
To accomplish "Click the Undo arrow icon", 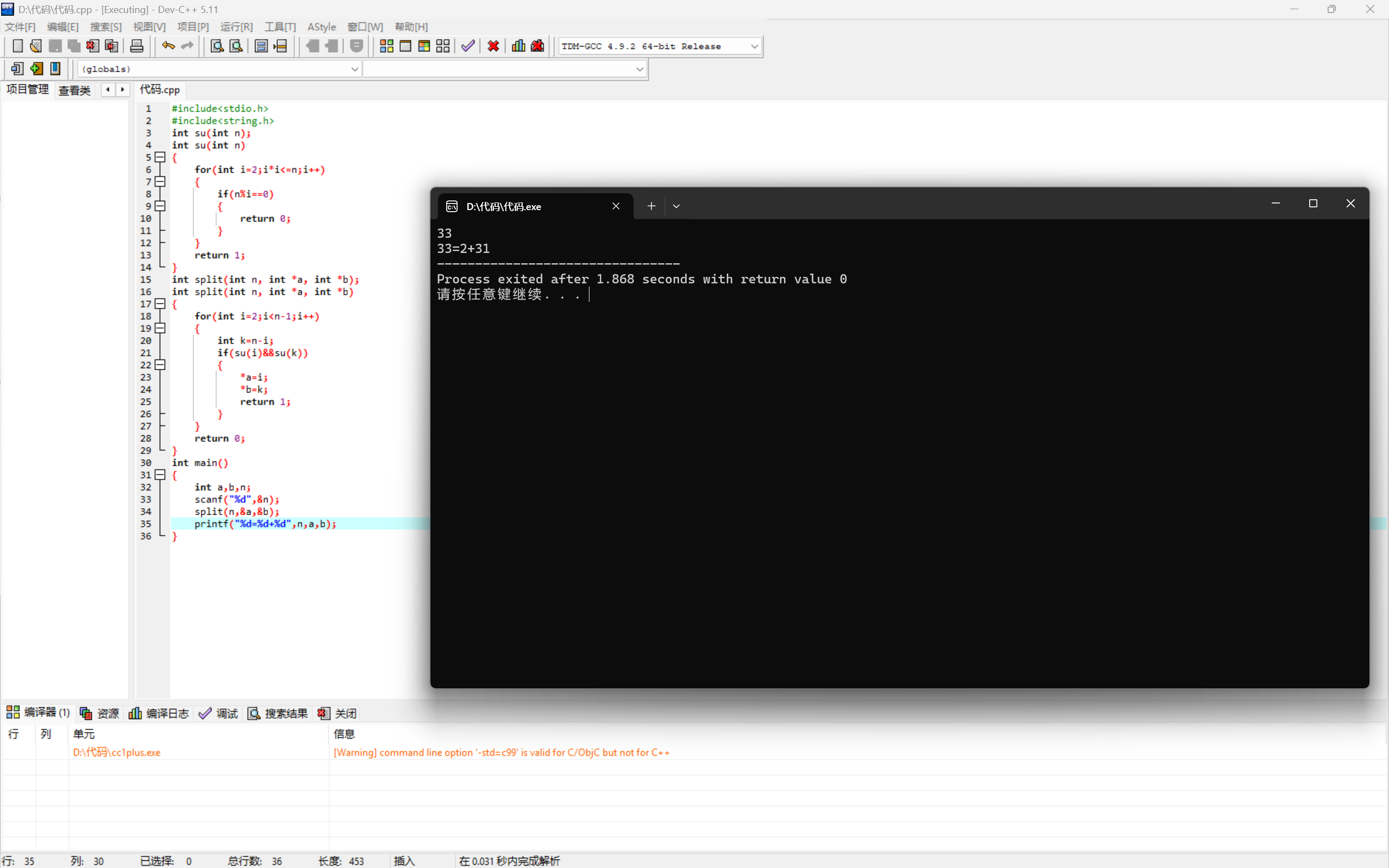I will [x=168, y=46].
